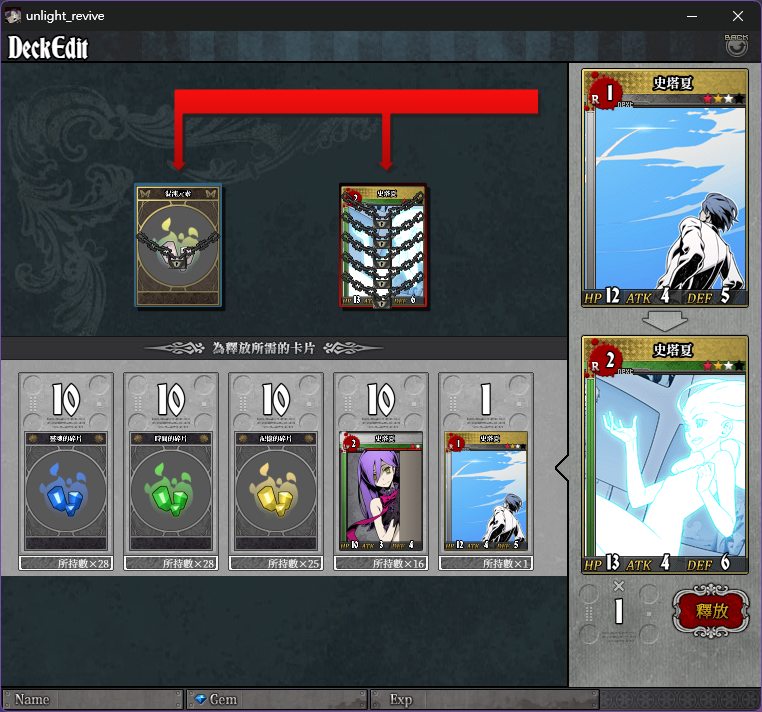Collapse the side panel left arrow
Screen dimensions: 762x712
pyautogui.click(x=562, y=468)
